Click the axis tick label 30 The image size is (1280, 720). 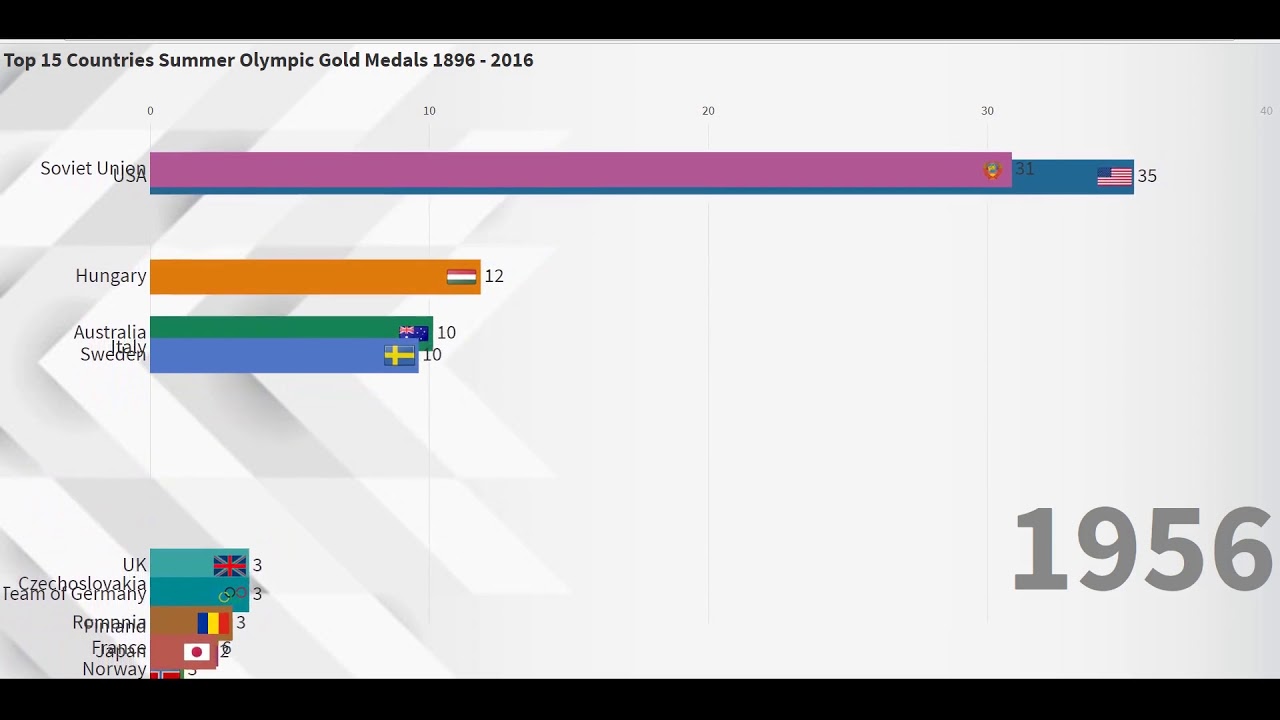pyautogui.click(x=987, y=111)
